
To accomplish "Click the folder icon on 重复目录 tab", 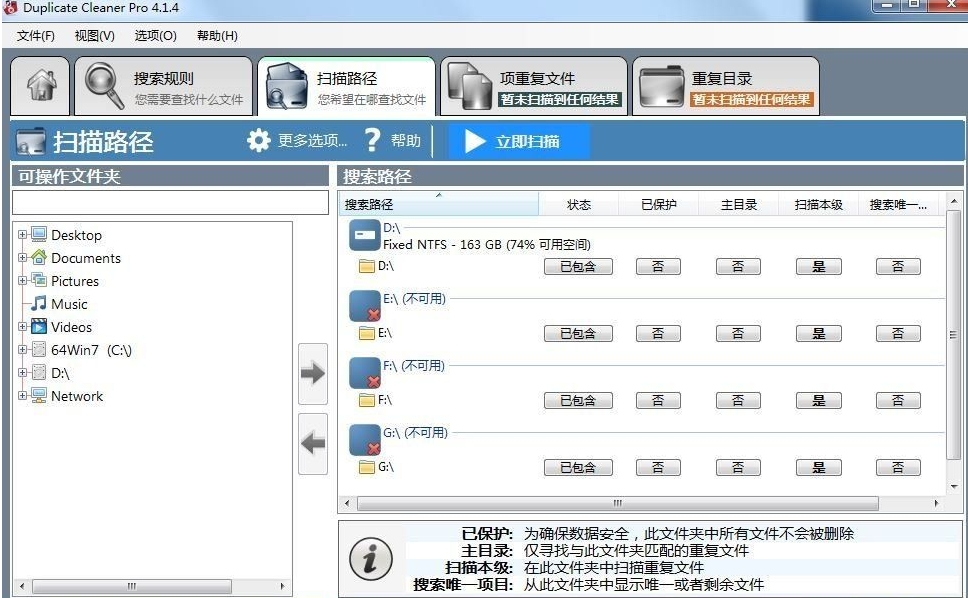I will tap(662, 86).
